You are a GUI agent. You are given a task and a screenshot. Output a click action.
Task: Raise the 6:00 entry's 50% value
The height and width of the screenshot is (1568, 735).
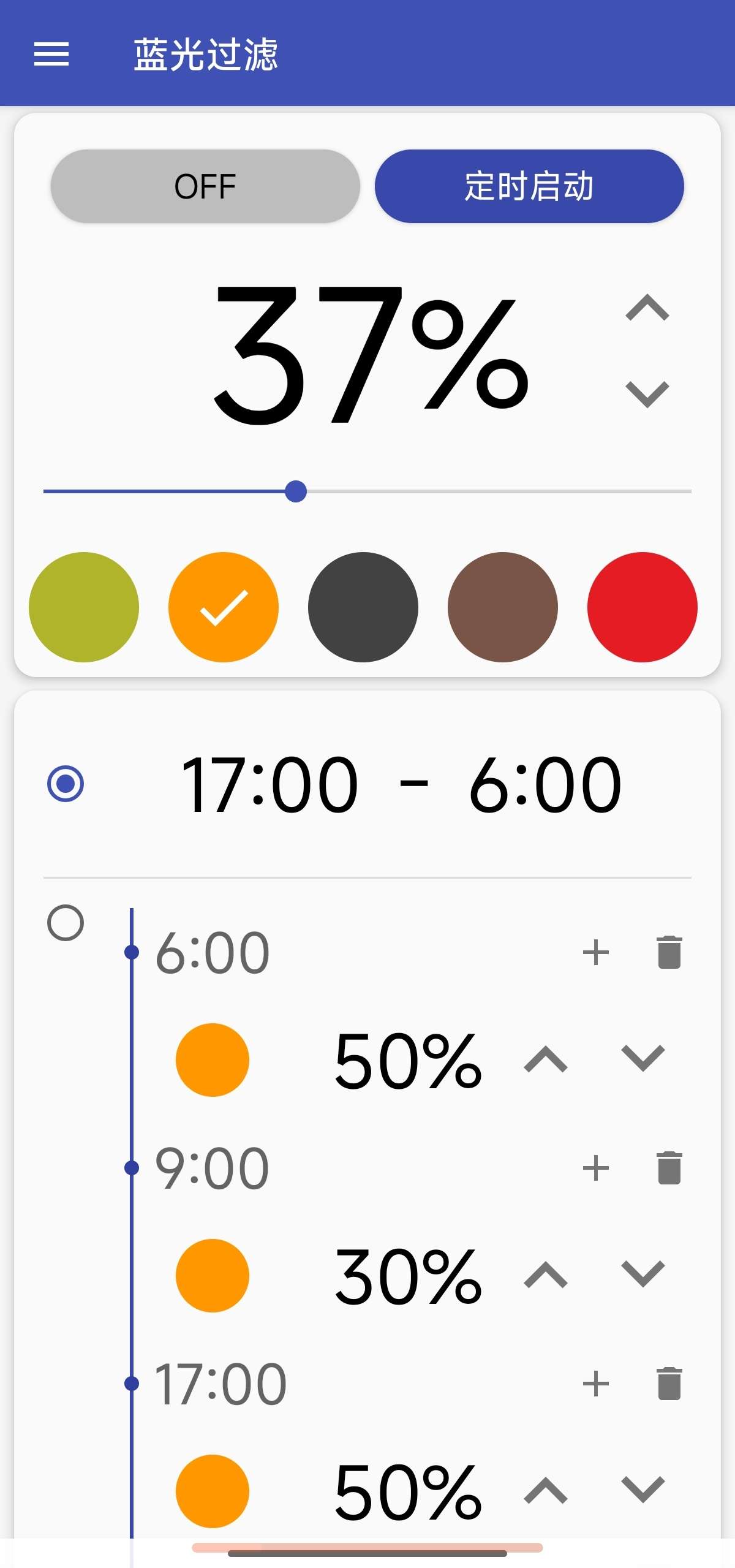[546, 1059]
